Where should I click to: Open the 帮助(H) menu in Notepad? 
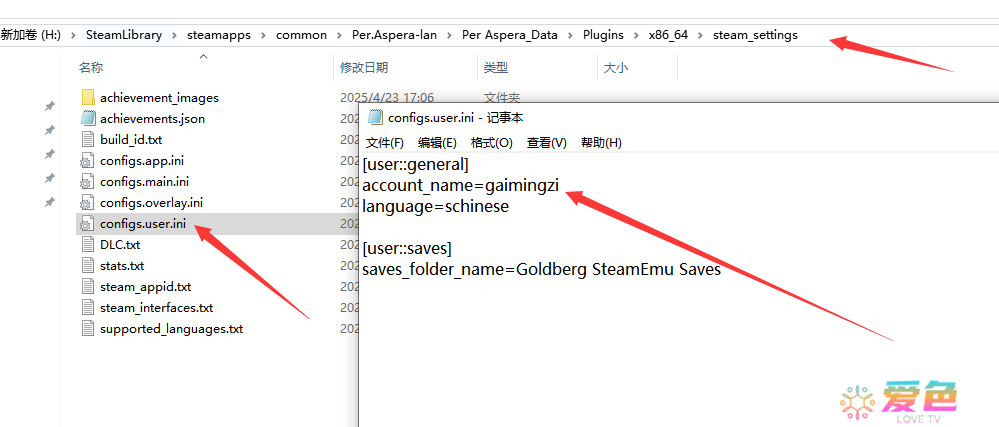[x=601, y=143]
